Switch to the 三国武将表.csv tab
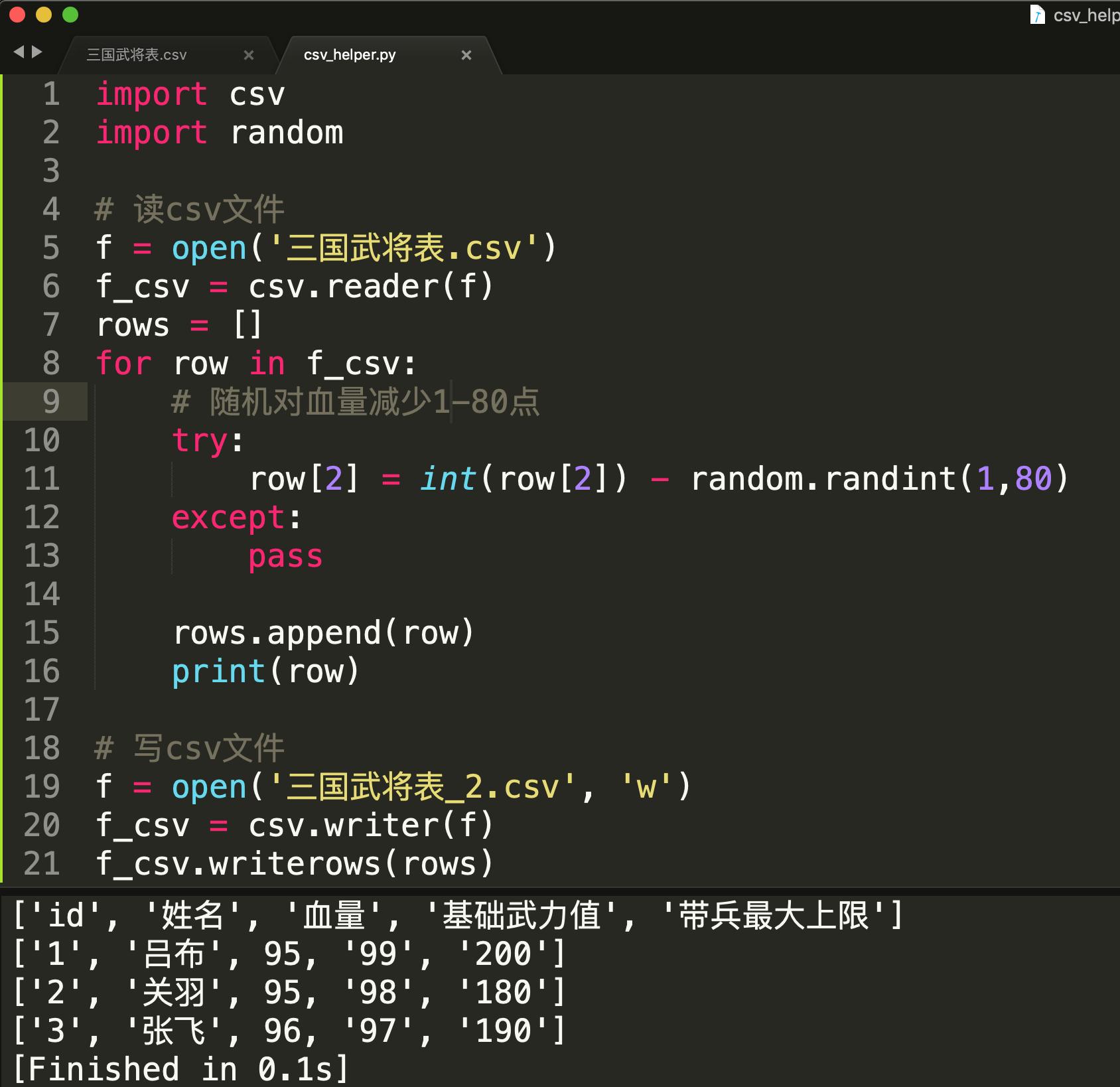This screenshot has height=1087, width=1120. [x=136, y=55]
